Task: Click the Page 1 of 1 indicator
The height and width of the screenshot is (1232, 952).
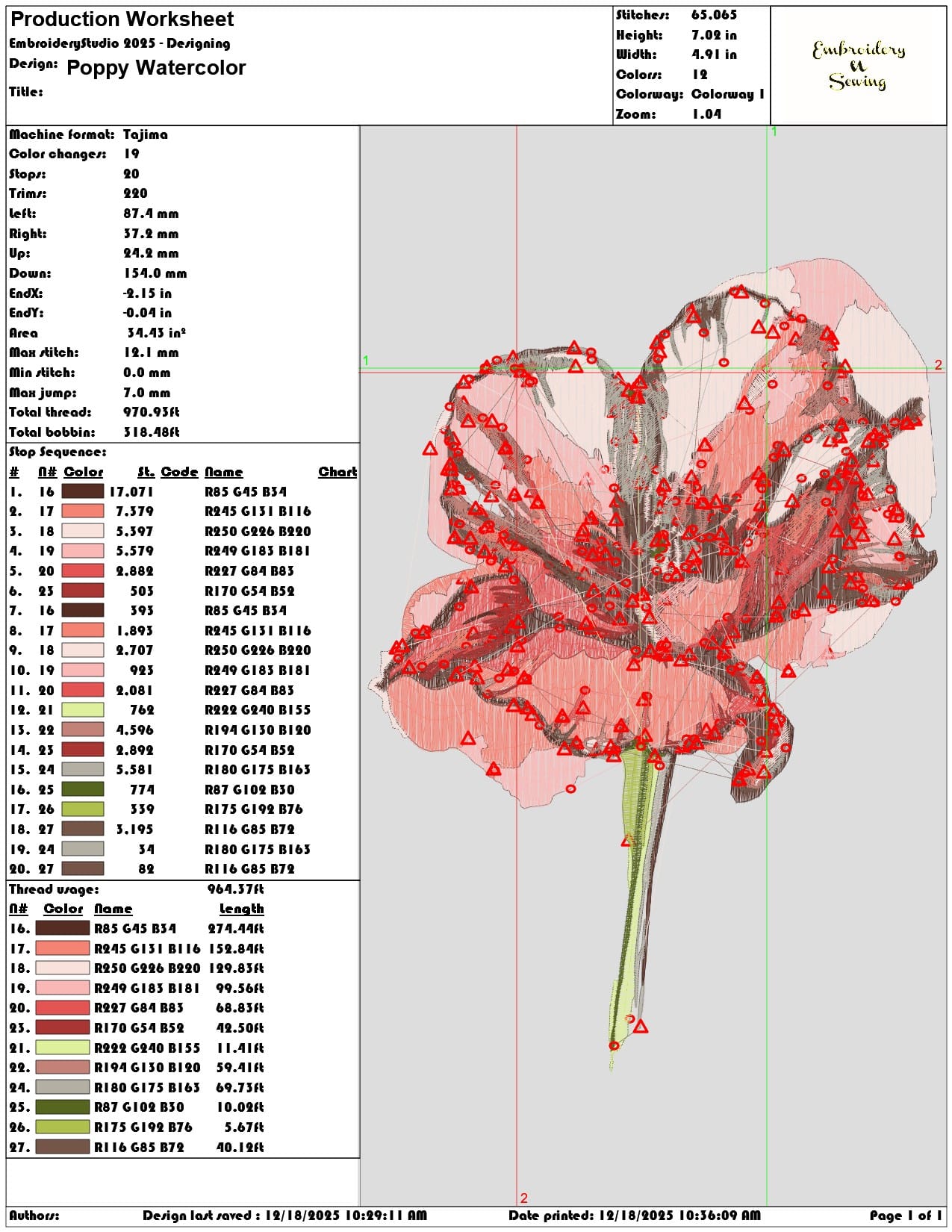Action: [906, 1216]
